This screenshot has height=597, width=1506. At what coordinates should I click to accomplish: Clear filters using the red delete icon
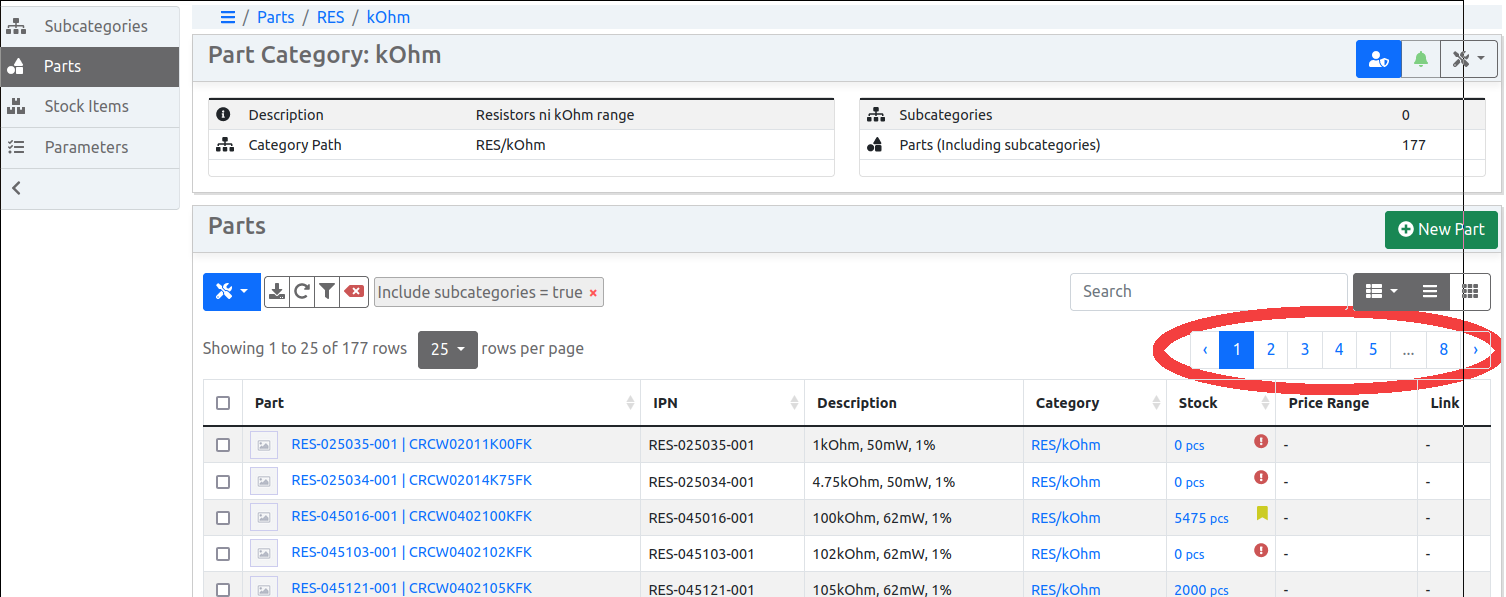pos(353,291)
